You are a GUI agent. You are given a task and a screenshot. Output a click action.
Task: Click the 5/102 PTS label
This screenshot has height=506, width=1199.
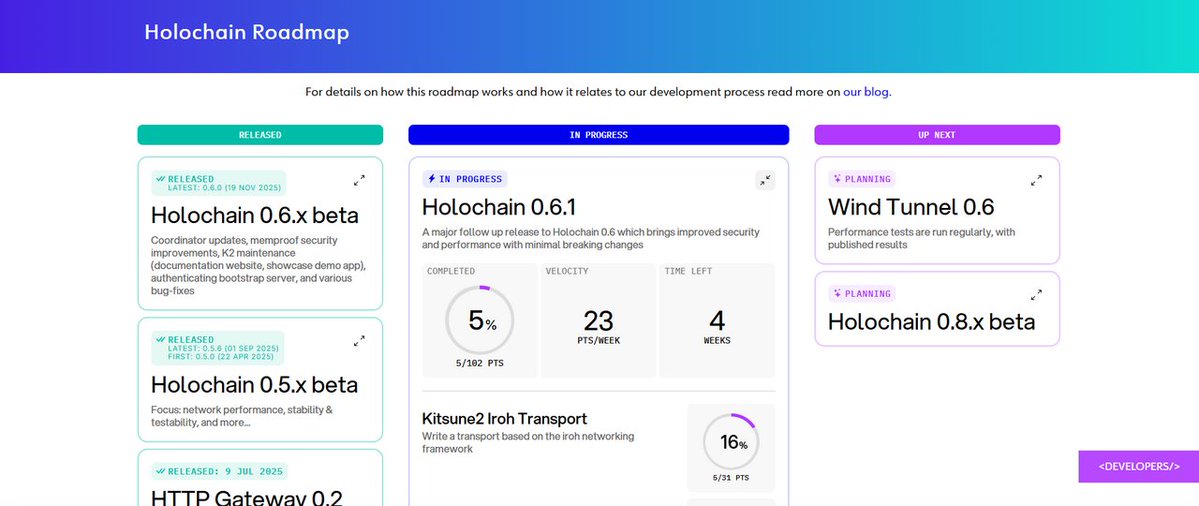[479, 363]
